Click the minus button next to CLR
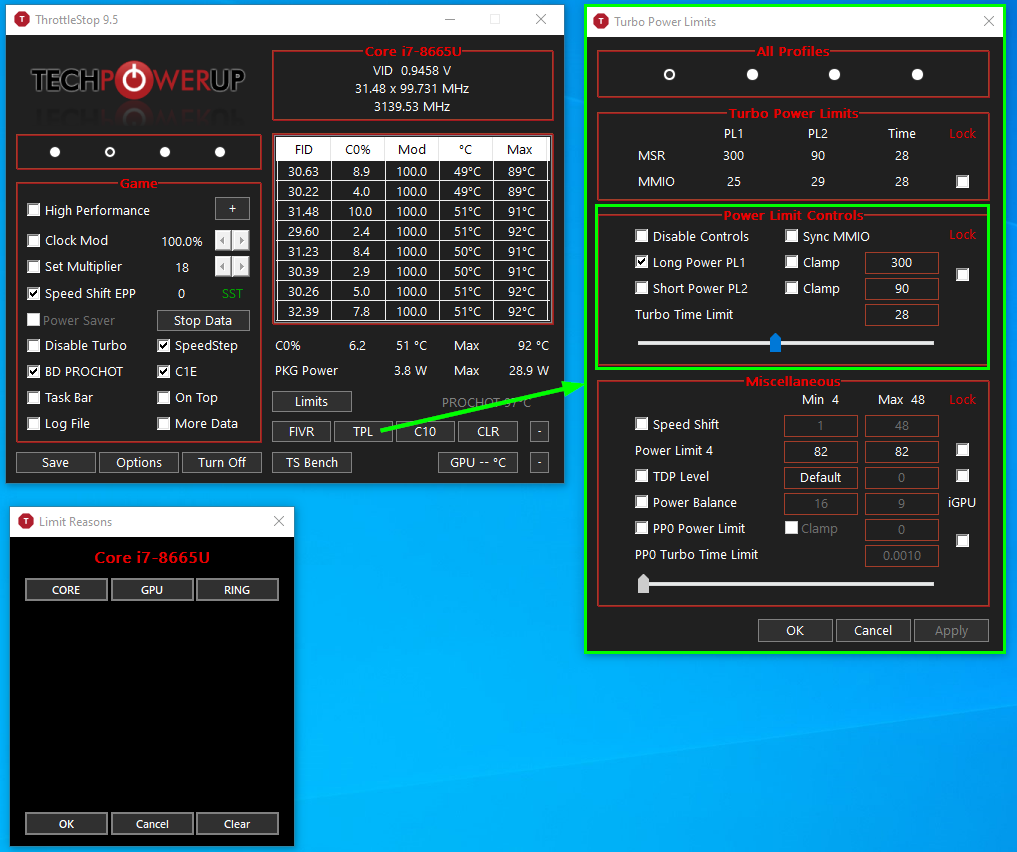Screen dimensions: 1017x852 539,431
